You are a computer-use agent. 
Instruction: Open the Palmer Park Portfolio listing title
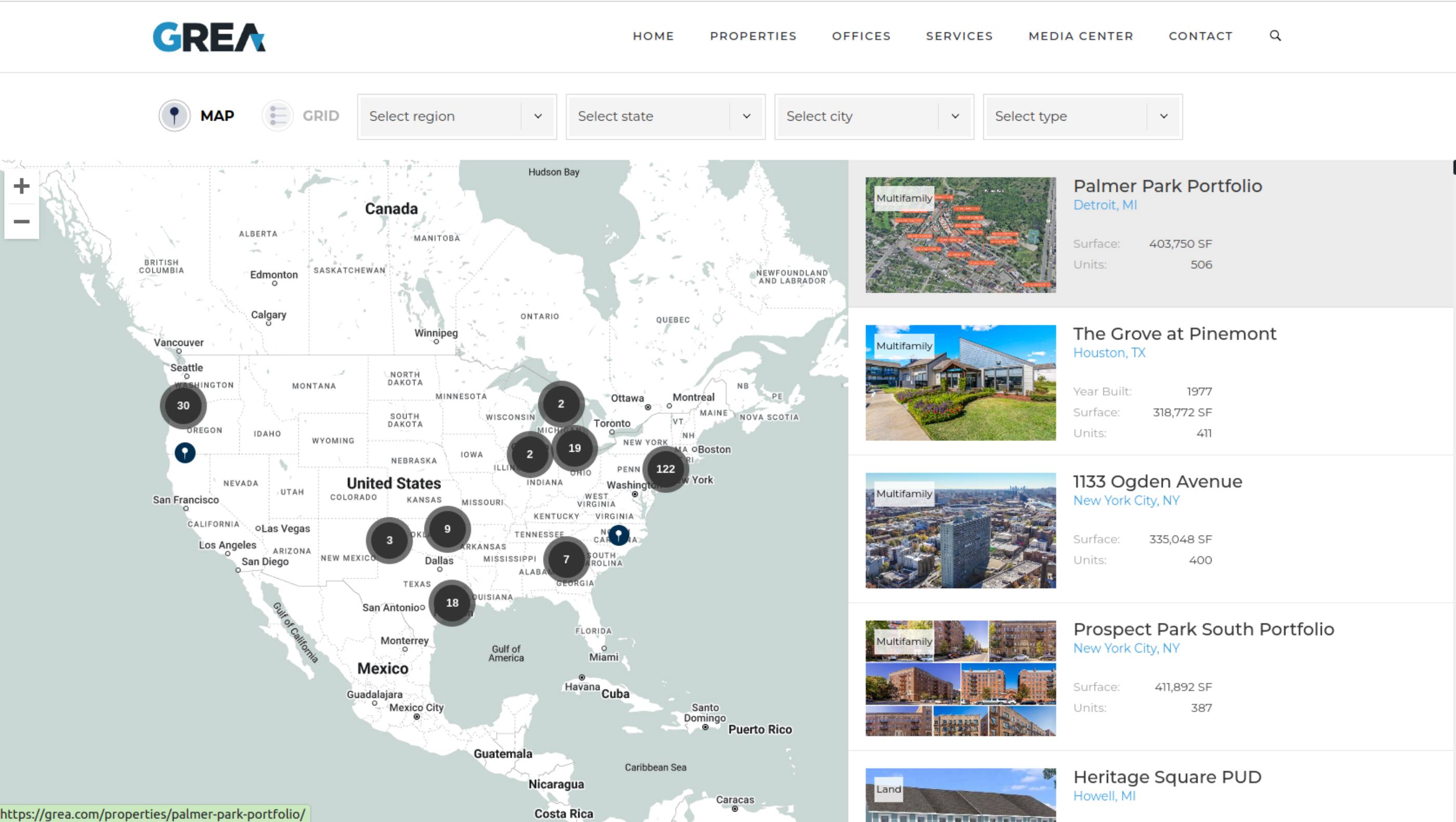tap(1167, 186)
